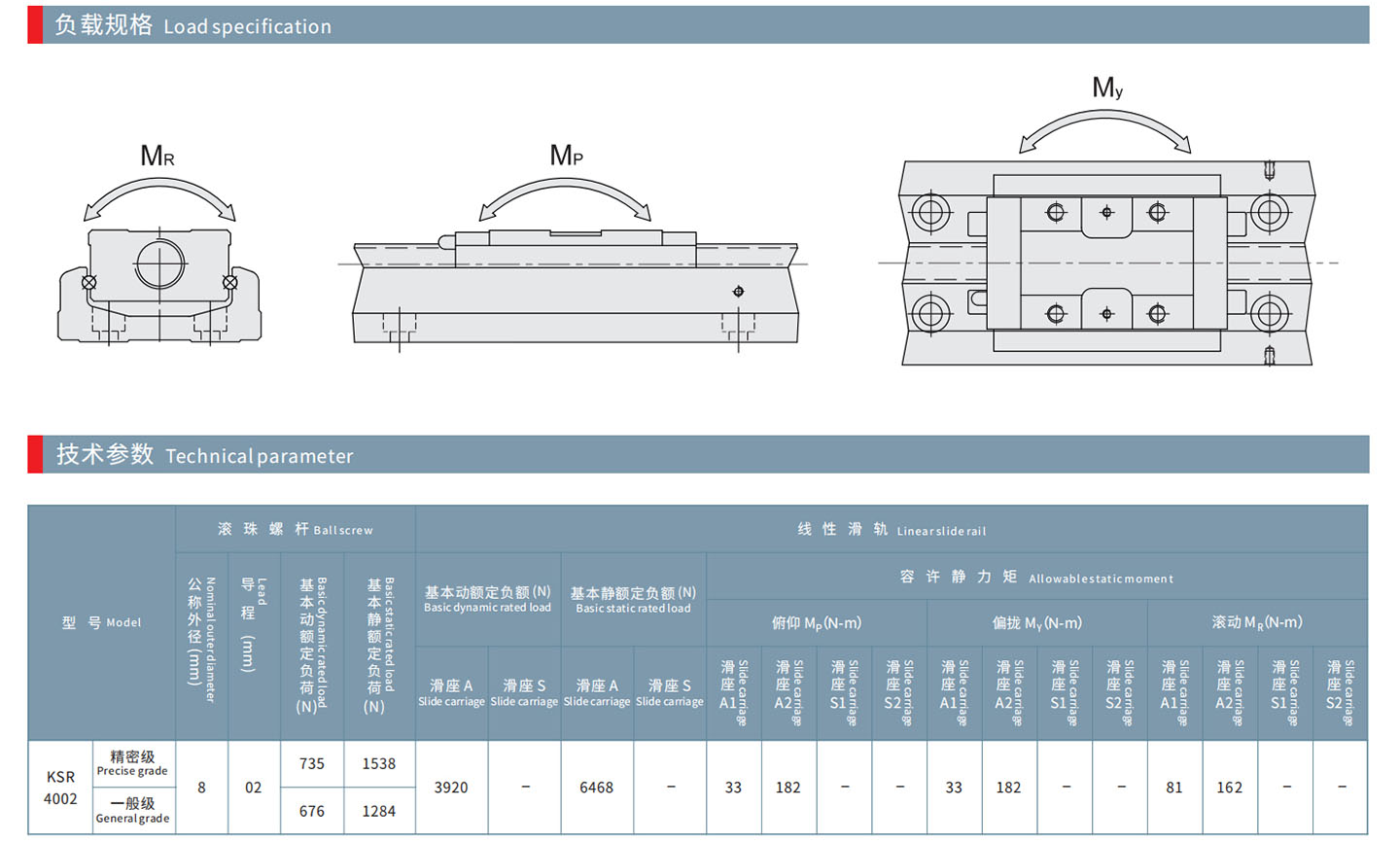The width and height of the screenshot is (1400, 843).
Task: Click the curved arrow above the MR diagram
Action: (159, 192)
